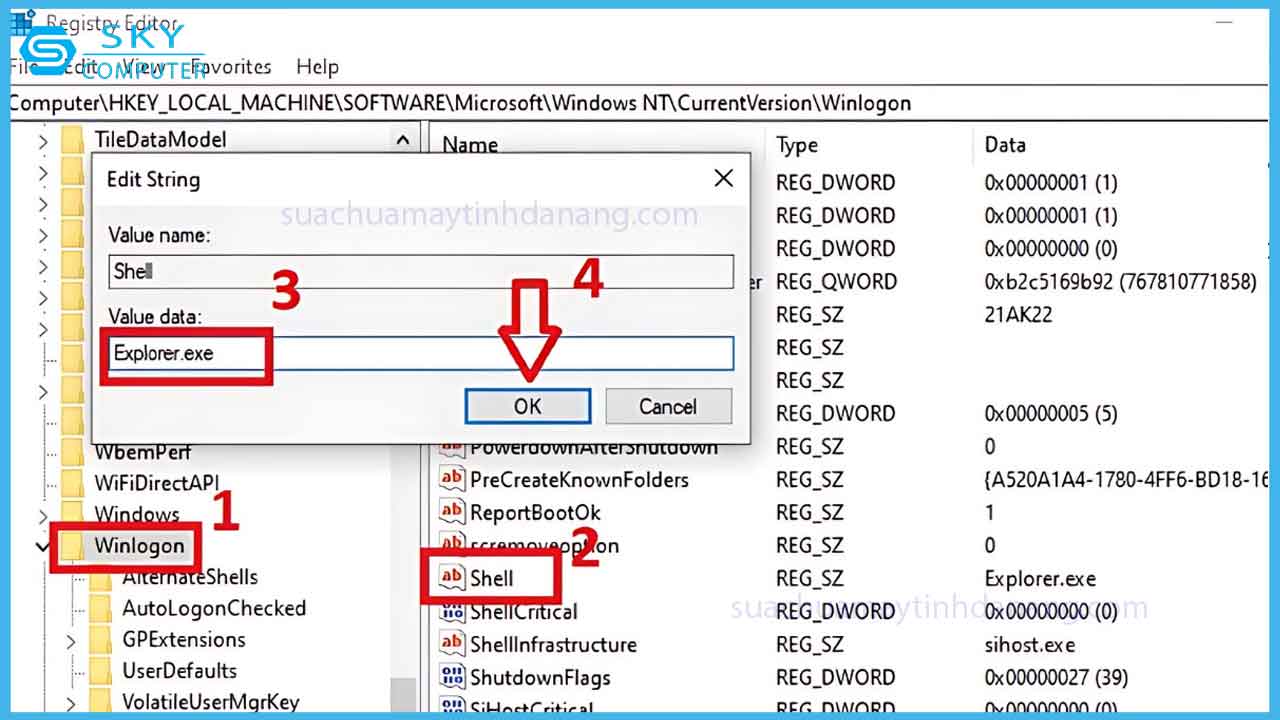This screenshot has width=1280, height=720.
Task: Click the GPExtensions folder icon
Action: point(100,640)
